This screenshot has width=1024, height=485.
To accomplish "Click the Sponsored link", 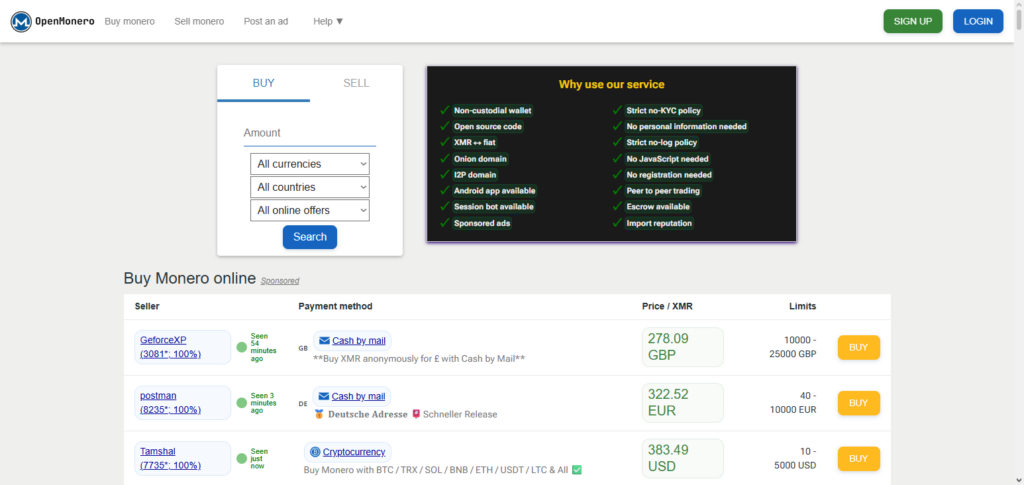I will [x=280, y=281].
